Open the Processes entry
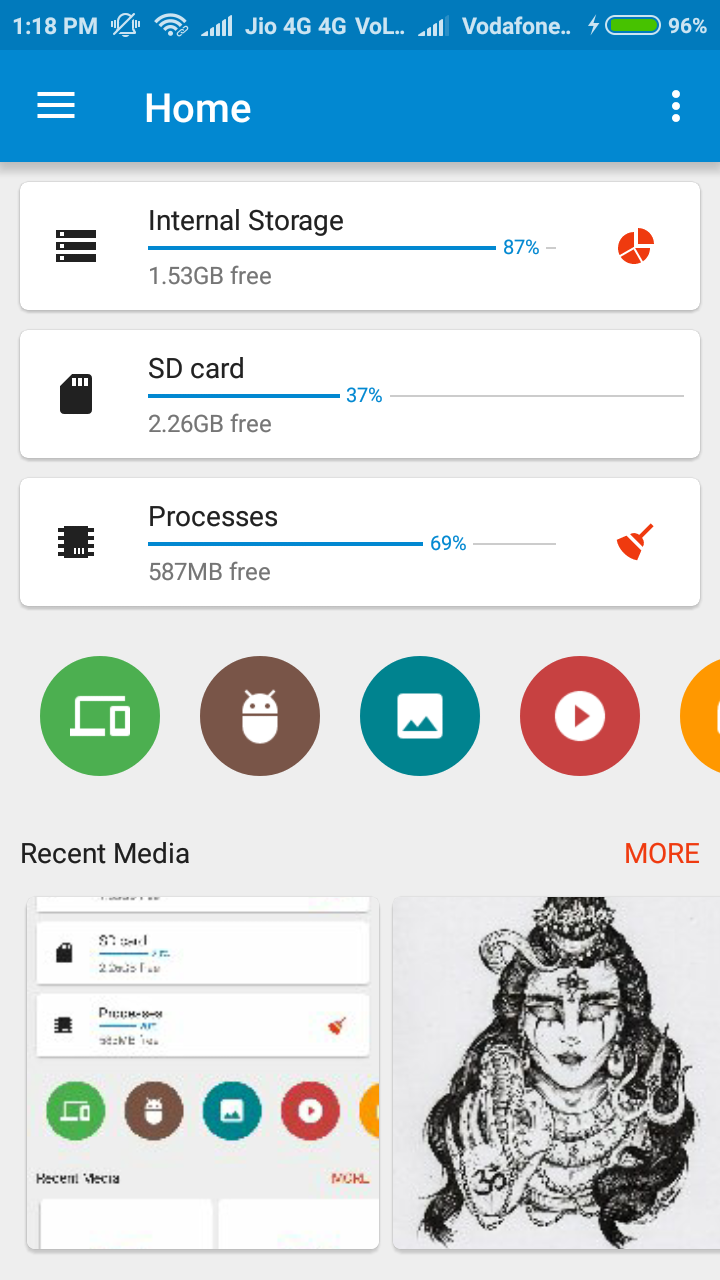Screen dimensions: 720x1280 click(x=360, y=542)
